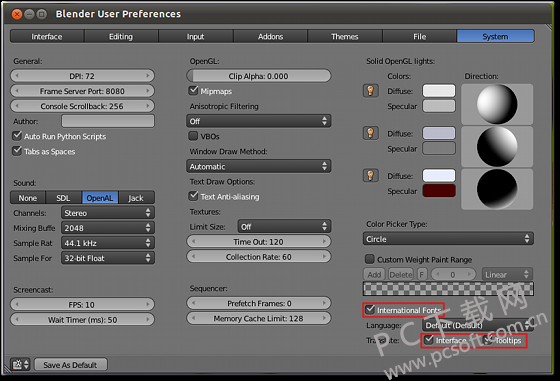
Task: Click the weight paint Delete button
Action: click(x=401, y=274)
